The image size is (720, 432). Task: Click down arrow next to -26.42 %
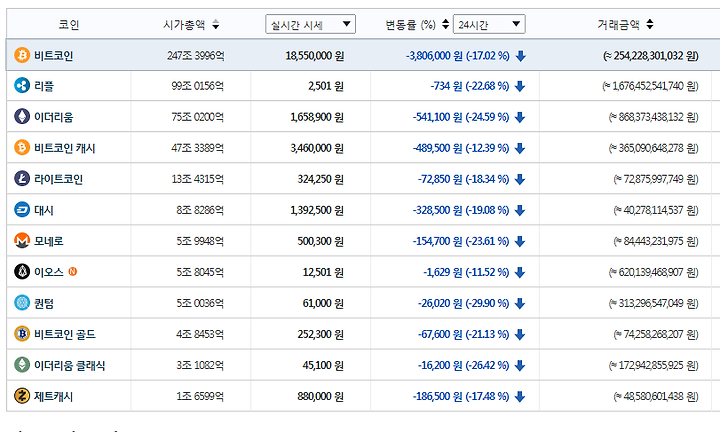[x=520, y=365]
